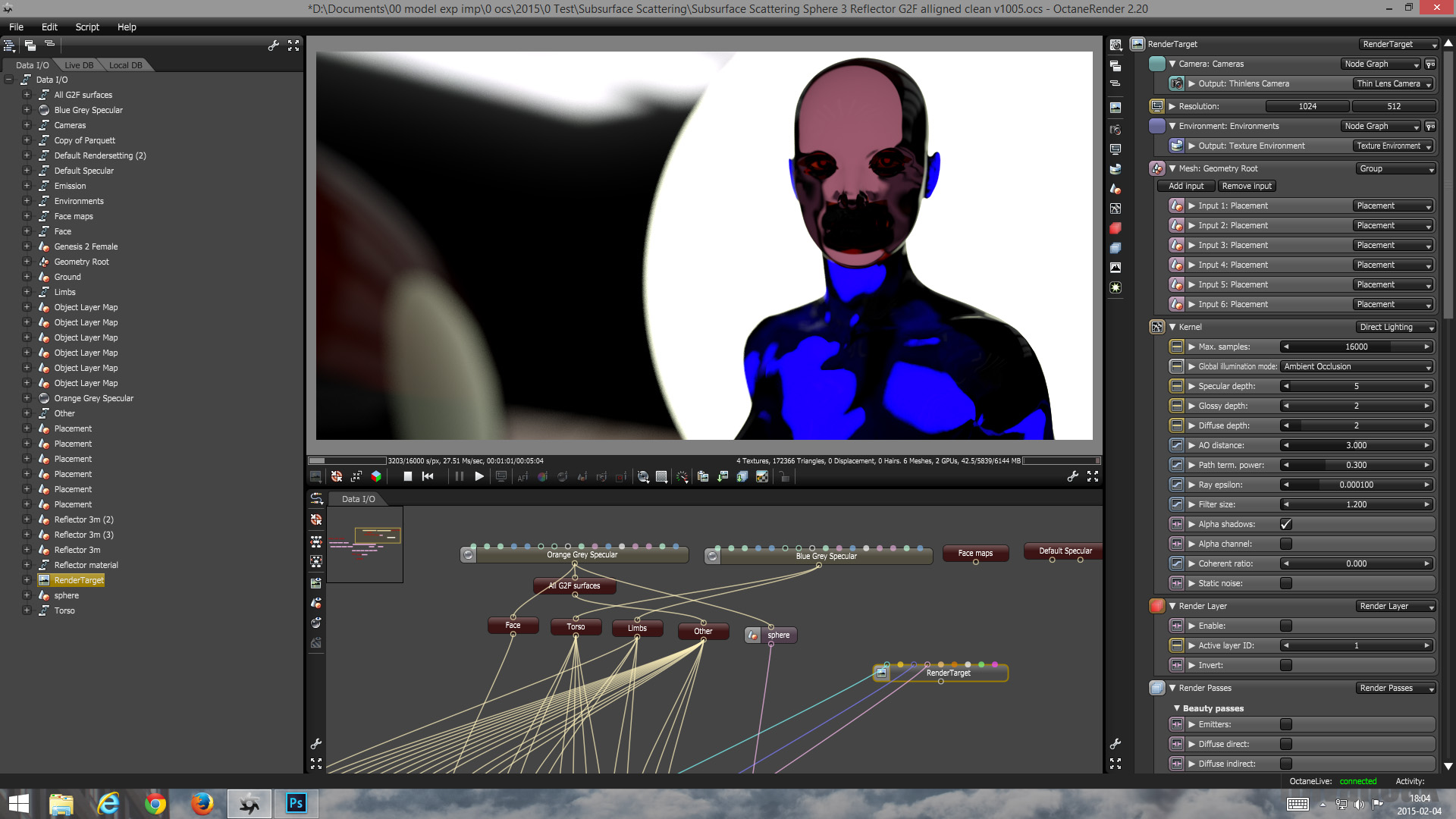Click the Add input button
The image size is (1456, 819).
click(1185, 186)
